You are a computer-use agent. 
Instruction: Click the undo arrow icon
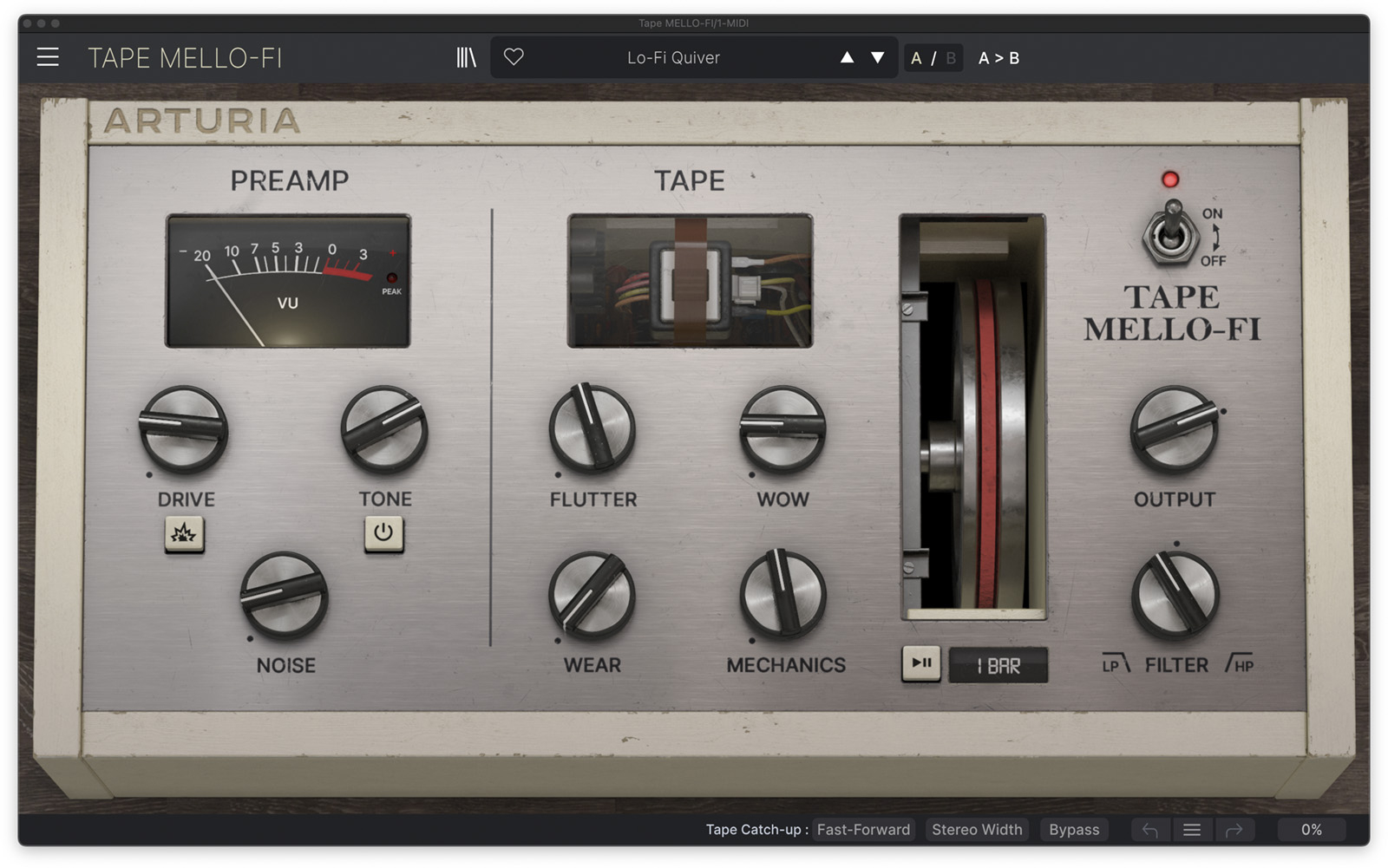coord(1150,830)
